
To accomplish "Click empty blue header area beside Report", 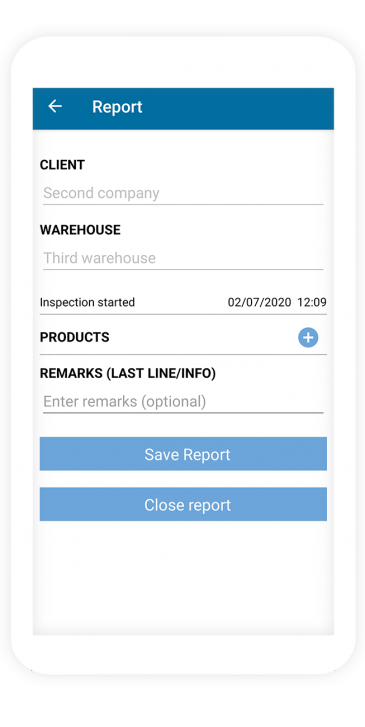I will tap(237, 107).
